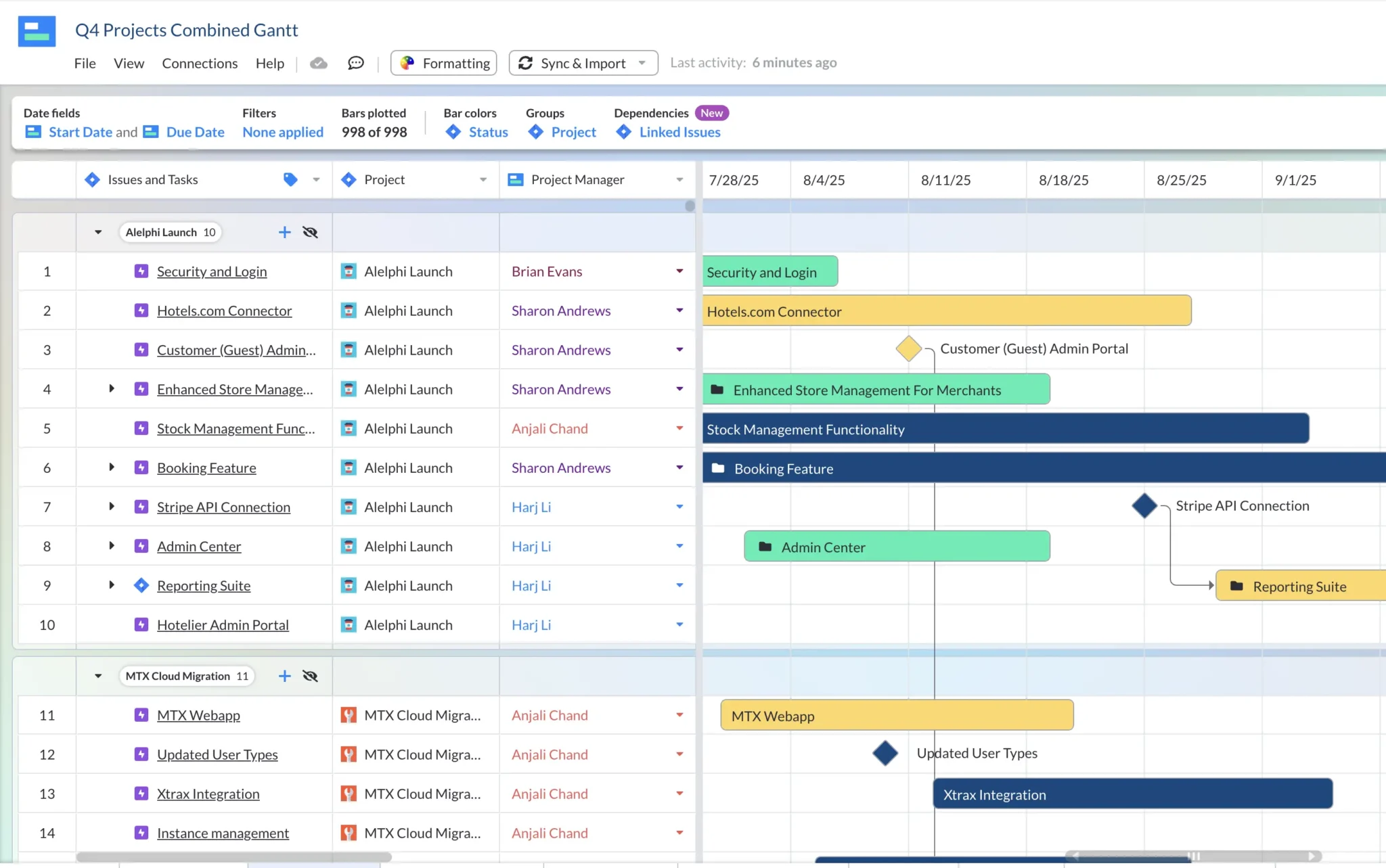The height and width of the screenshot is (868, 1386).
Task: Open Due Date date field setting
Action: (x=195, y=132)
